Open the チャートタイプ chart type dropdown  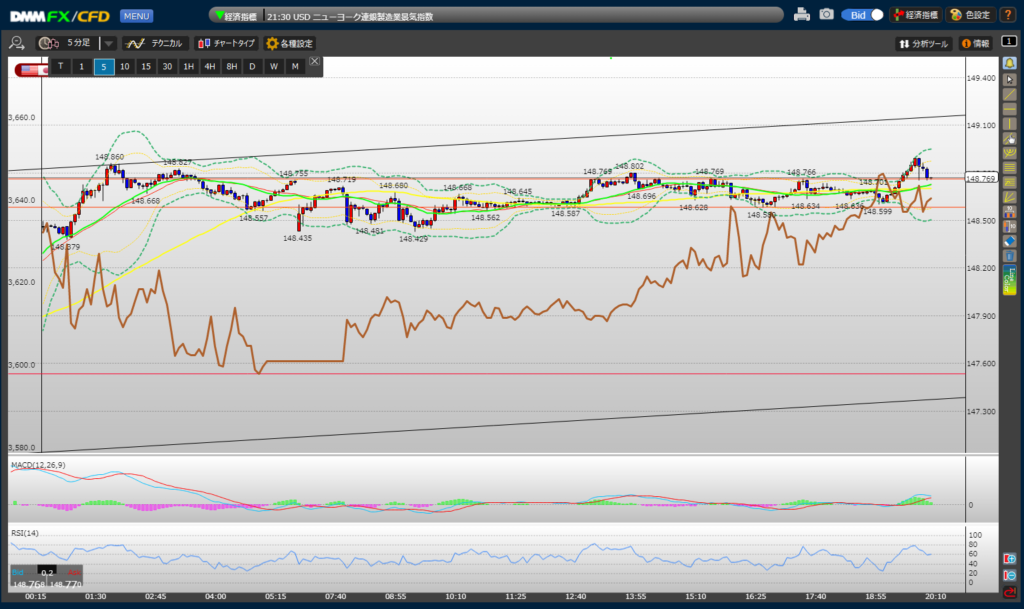coord(226,43)
